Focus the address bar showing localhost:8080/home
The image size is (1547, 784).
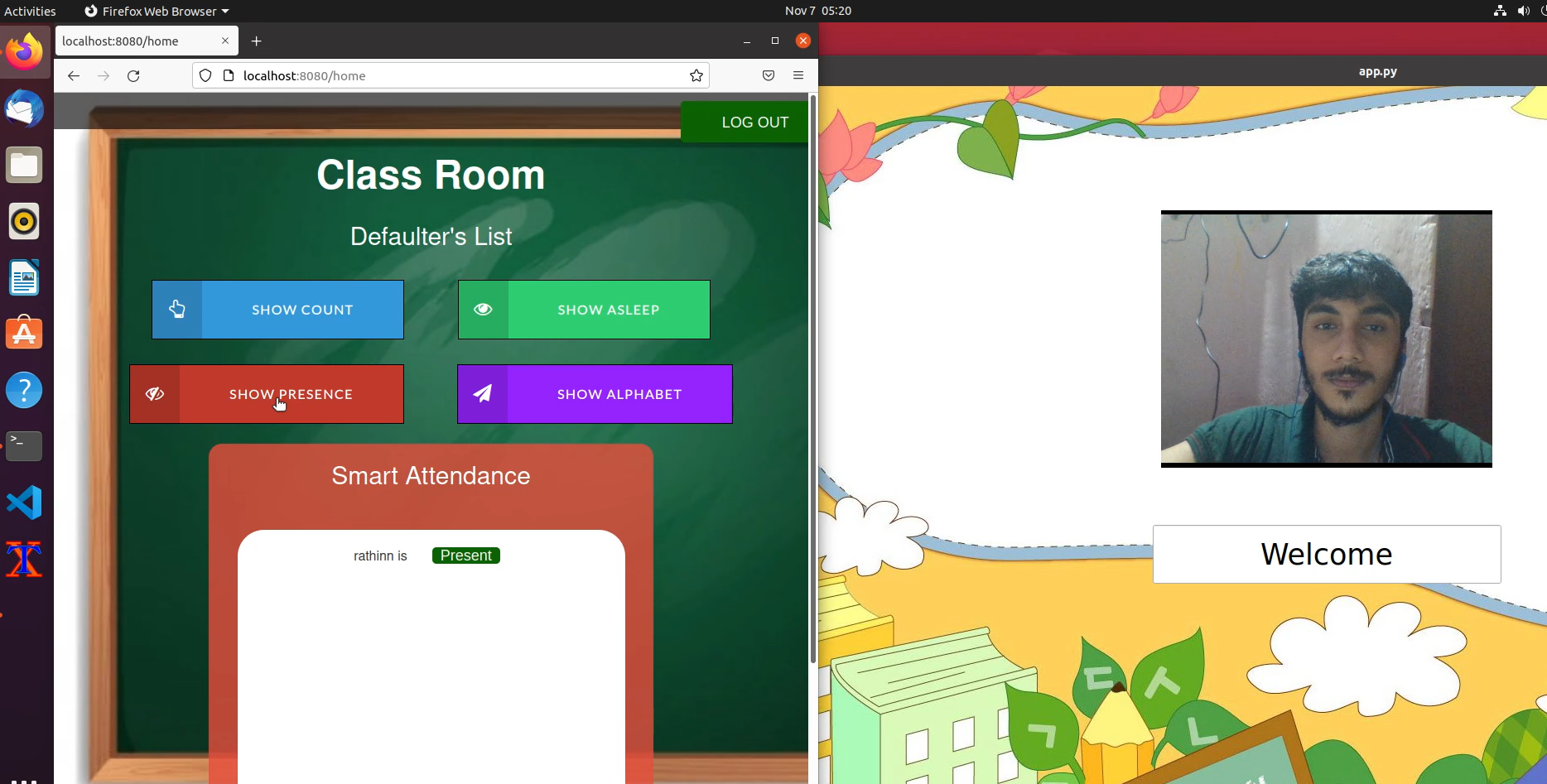(x=451, y=76)
